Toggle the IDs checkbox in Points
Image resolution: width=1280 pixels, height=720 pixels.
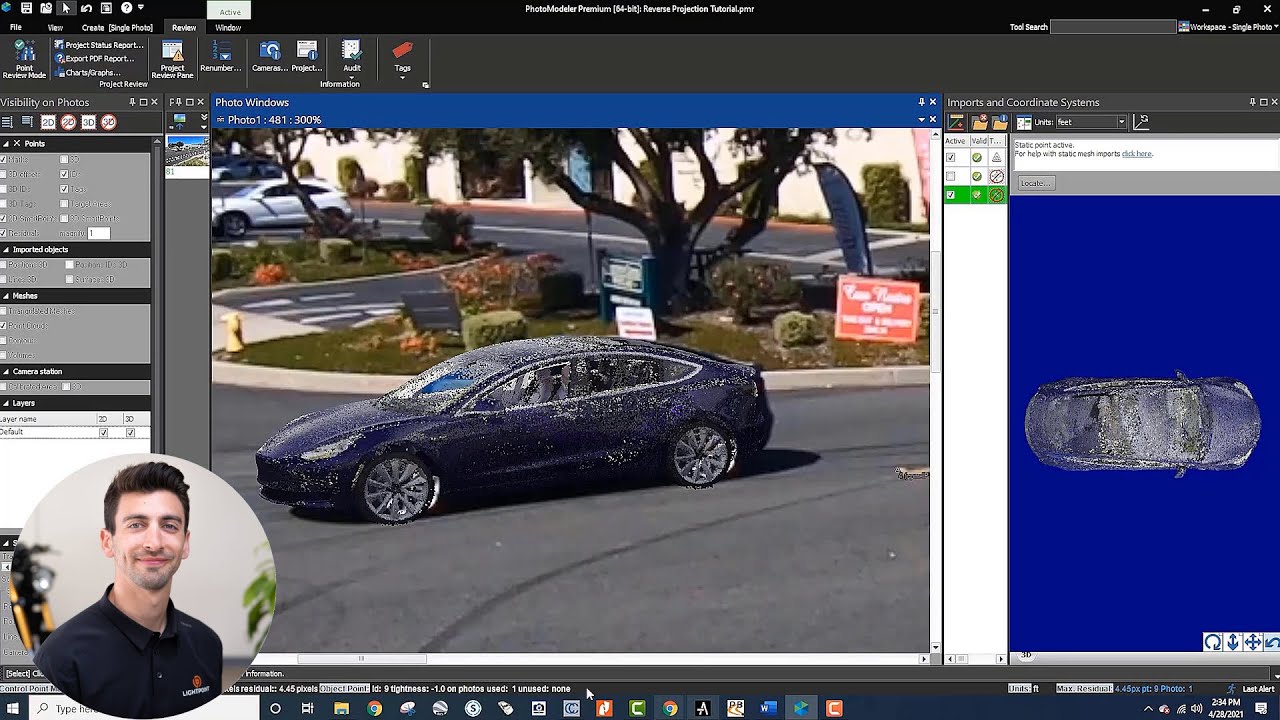pos(64,174)
